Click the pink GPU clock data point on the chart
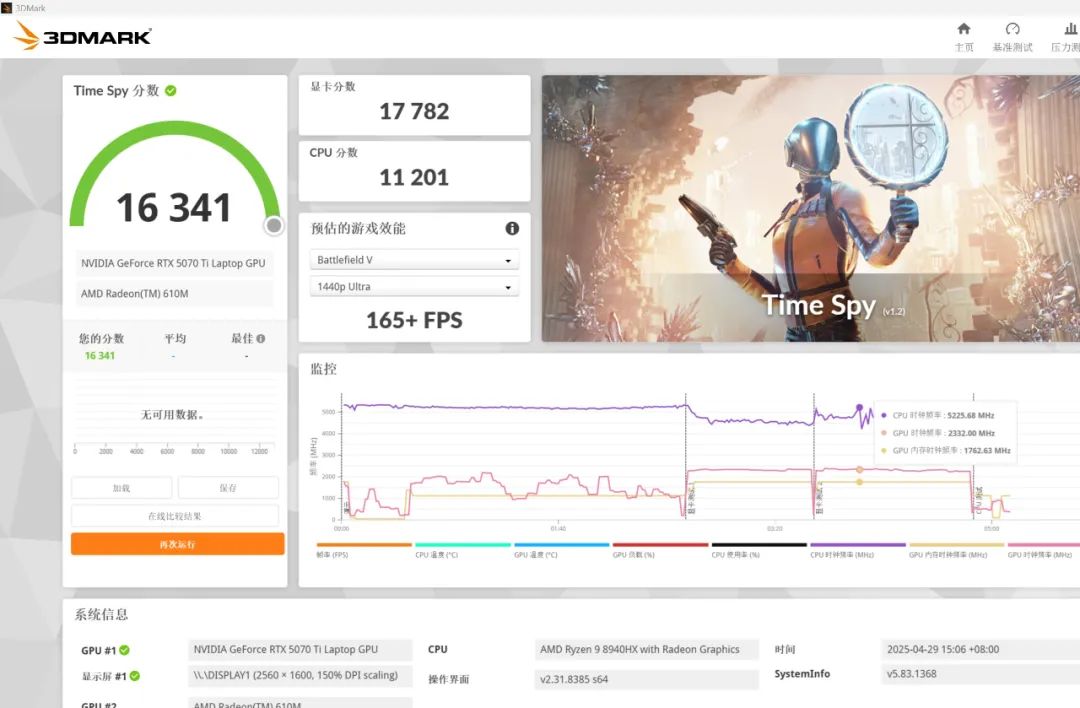This screenshot has height=708, width=1080. coord(860,470)
